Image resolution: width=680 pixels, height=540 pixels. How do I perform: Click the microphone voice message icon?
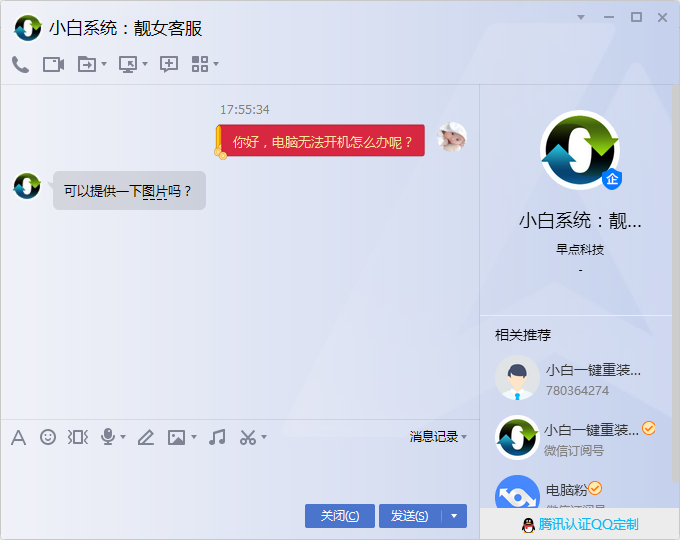pos(108,437)
